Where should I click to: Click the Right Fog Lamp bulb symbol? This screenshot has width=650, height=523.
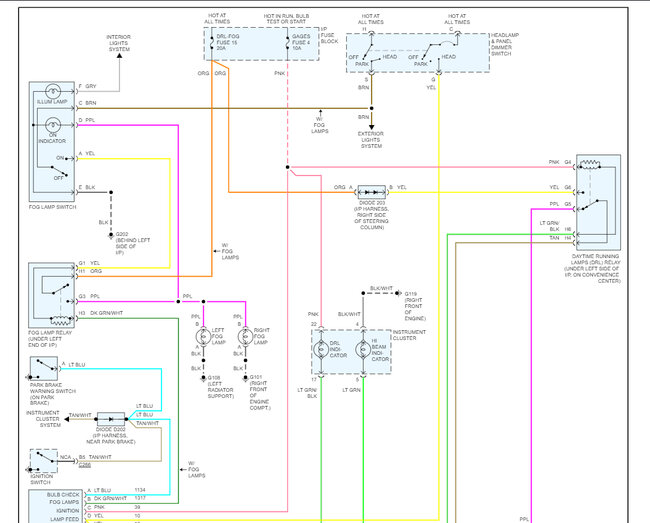[245, 337]
